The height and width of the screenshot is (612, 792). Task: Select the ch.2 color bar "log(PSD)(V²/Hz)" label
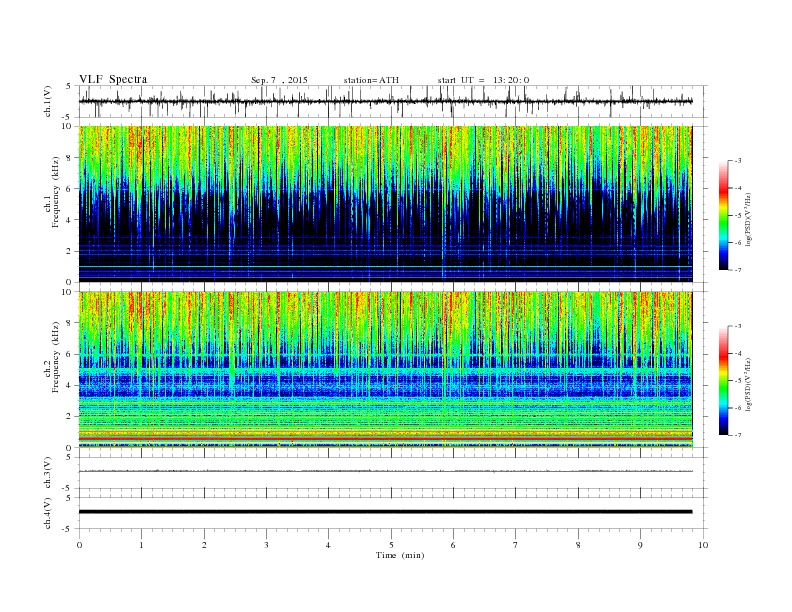point(748,384)
